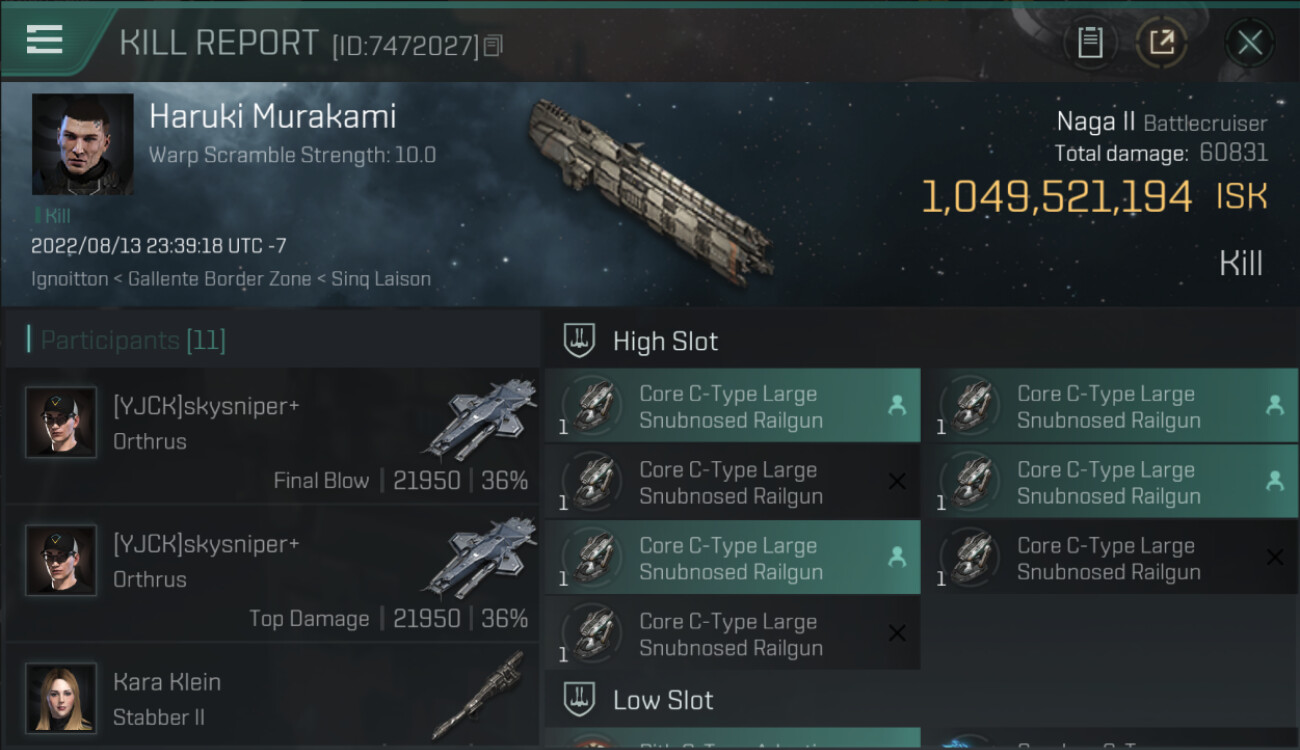Select the bottom-left railgun in High Slot

pyautogui.click(x=730, y=635)
